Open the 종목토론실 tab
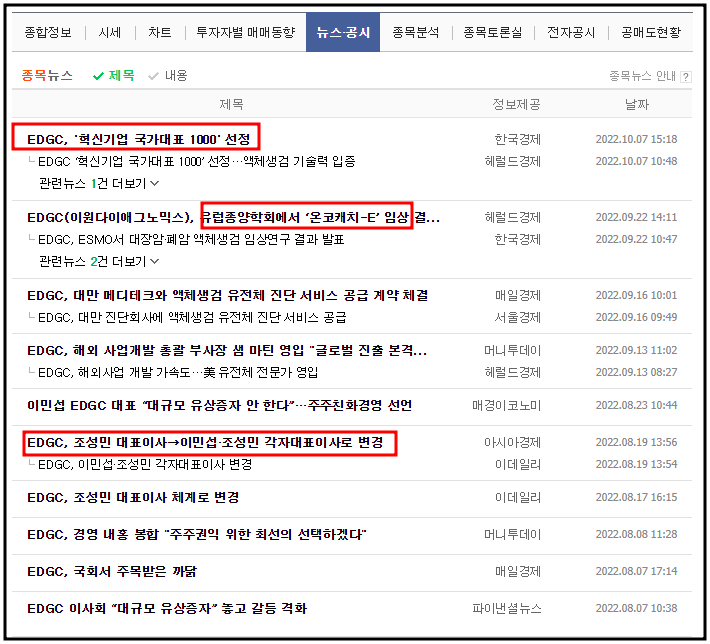This screenshot has height=644, width=710. pyautogui.click(x=493, y=32)
